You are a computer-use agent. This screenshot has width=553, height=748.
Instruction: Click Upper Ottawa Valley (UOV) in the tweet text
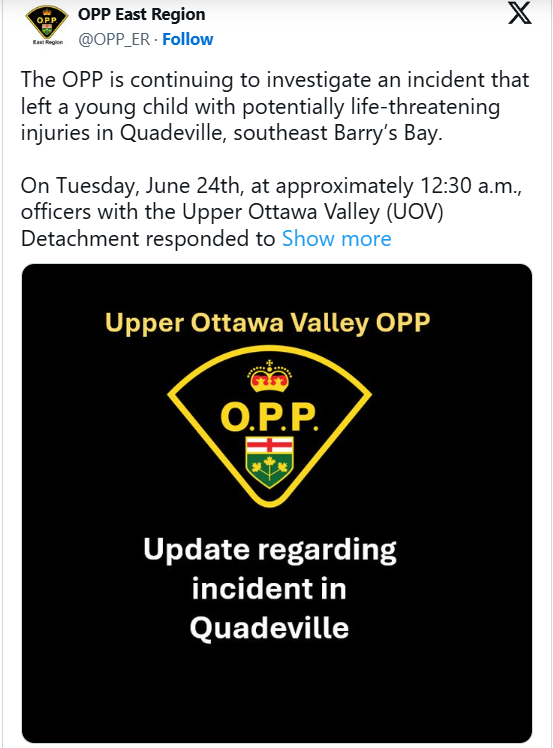pos(313,212)
